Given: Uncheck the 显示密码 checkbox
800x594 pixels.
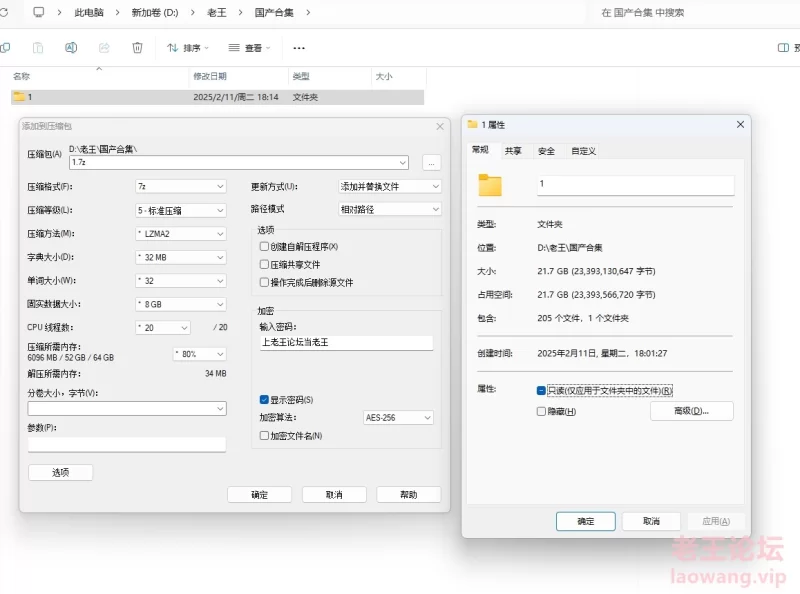Looking at the screenshot, I should [x=264, y=400].
